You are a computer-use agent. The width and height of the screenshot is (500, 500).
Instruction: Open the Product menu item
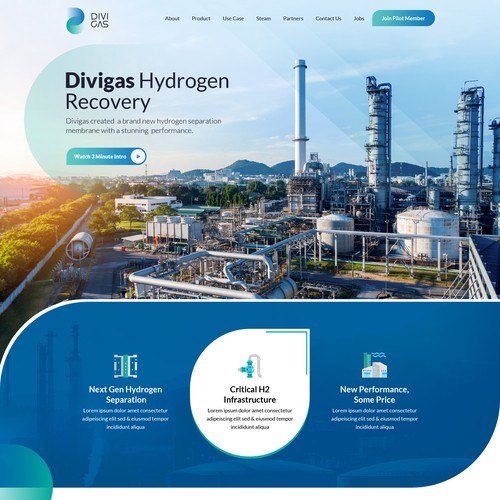(201, 18)
